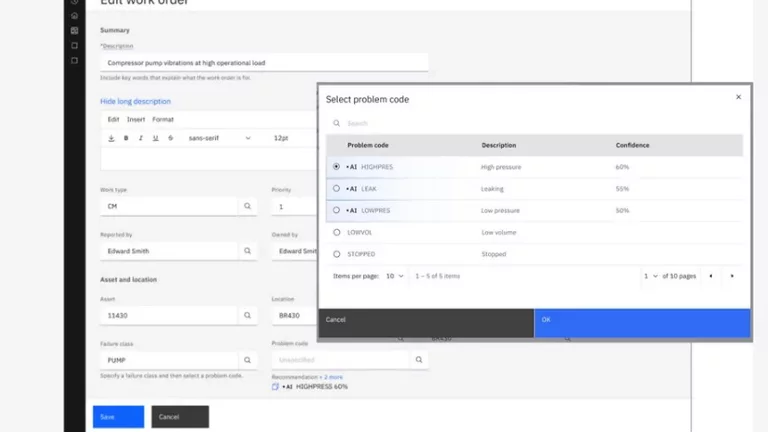This screenshot has height=432, width=768.
Task: Open the Failure class lookup icon
Action: [248, 360]
